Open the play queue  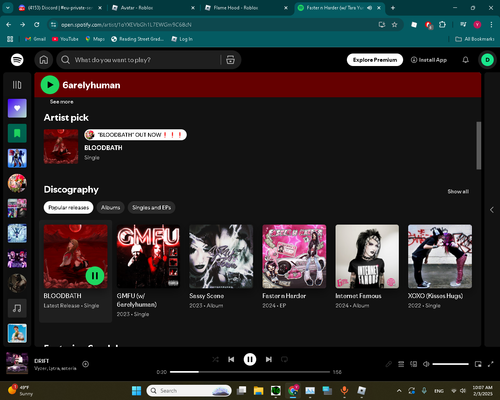[x=401, y=364]
